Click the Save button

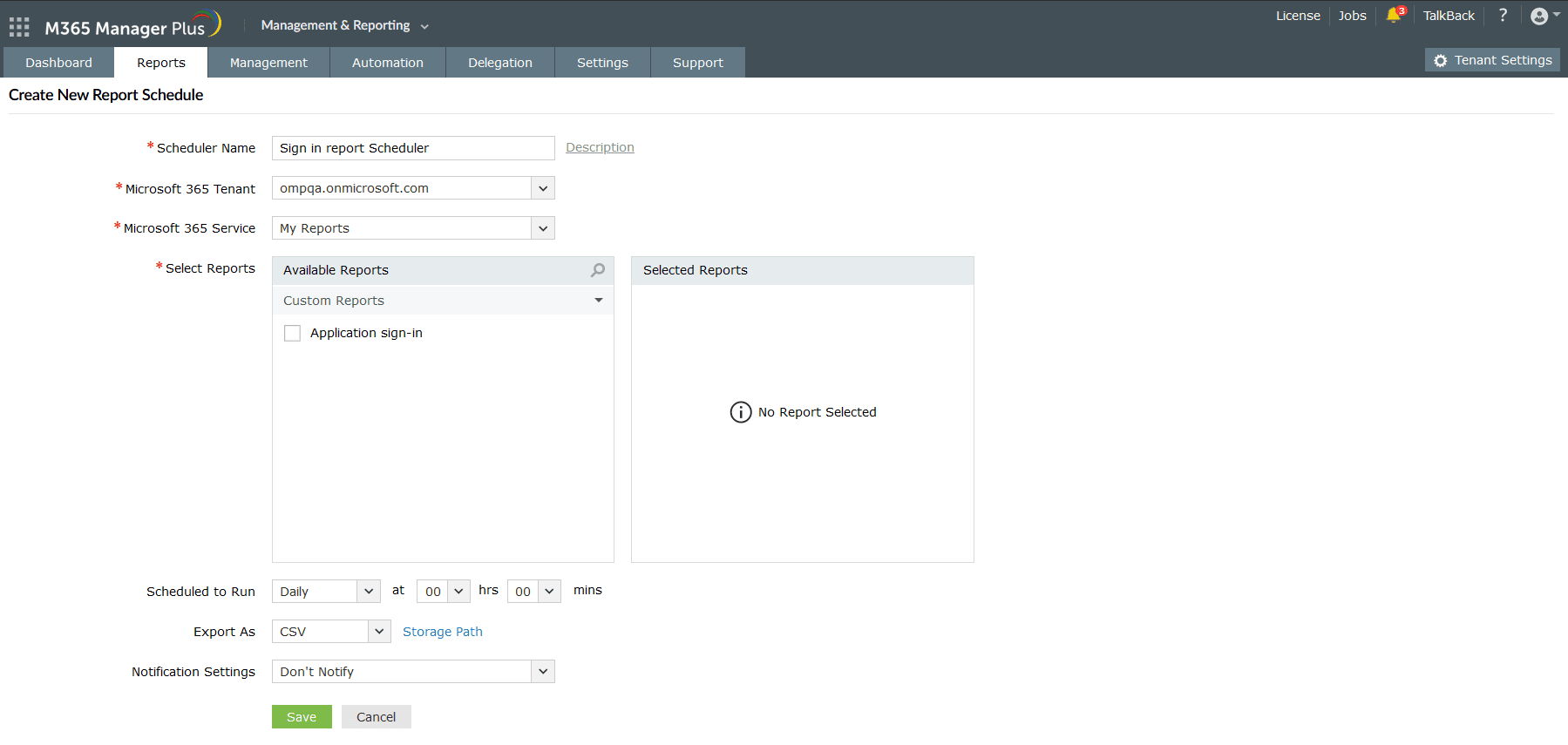[x=302, y=717]
